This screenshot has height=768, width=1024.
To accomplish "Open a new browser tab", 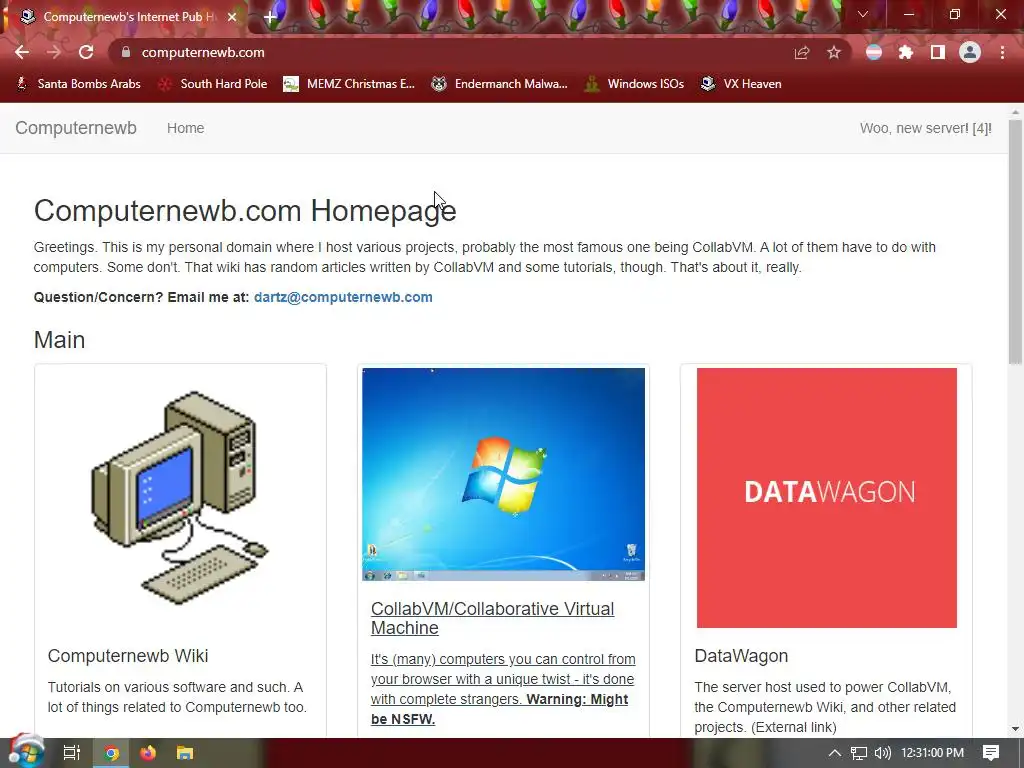I will point(270,17).
